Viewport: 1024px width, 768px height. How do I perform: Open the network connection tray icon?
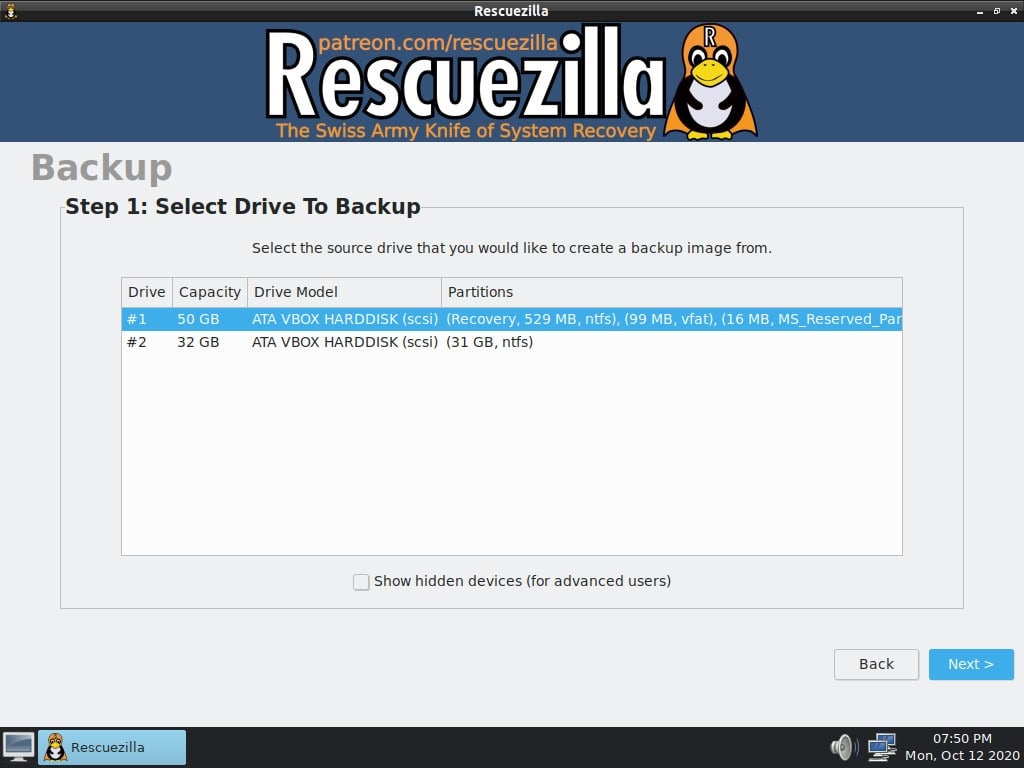(881, 747)
